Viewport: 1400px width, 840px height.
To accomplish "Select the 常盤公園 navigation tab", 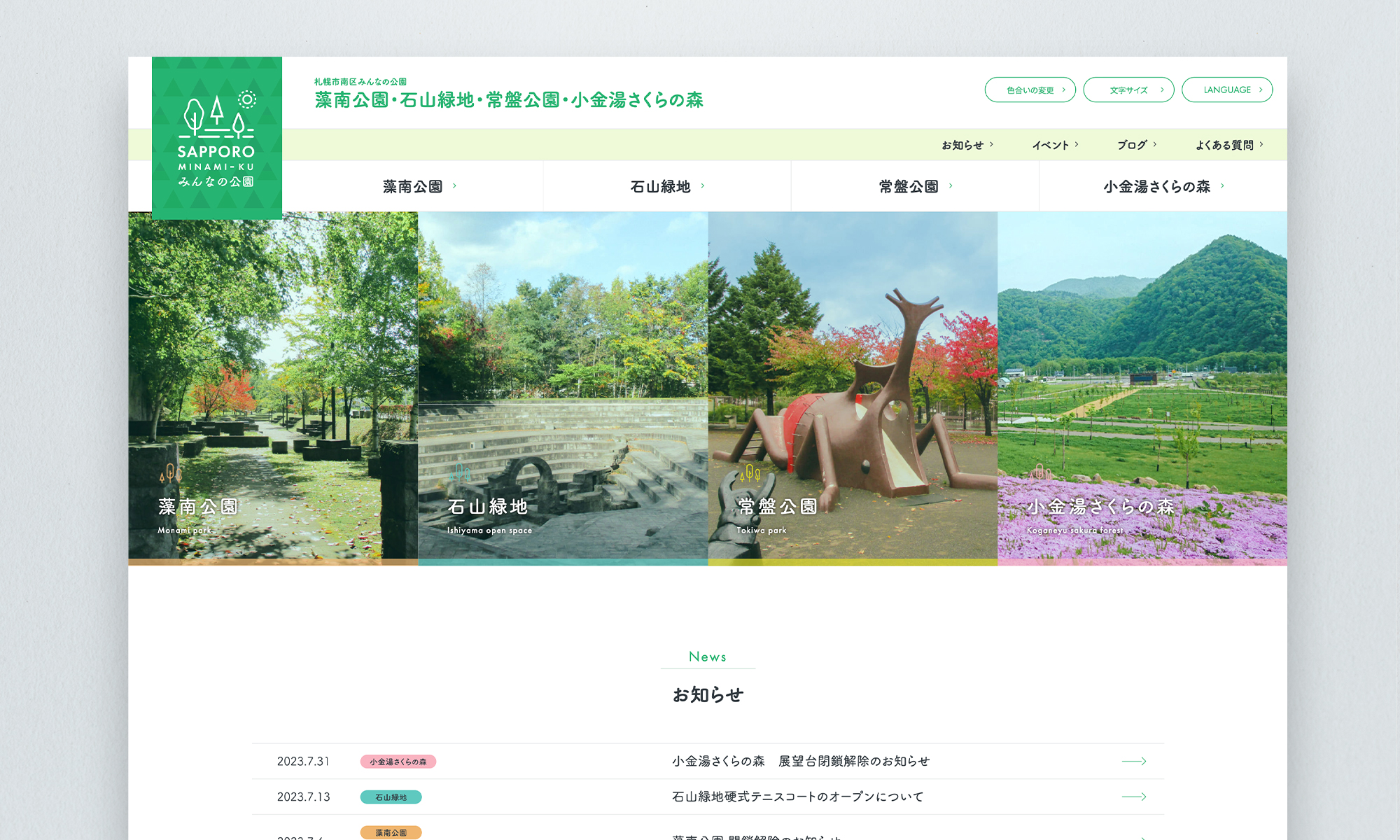I will [x=910, y=186].
